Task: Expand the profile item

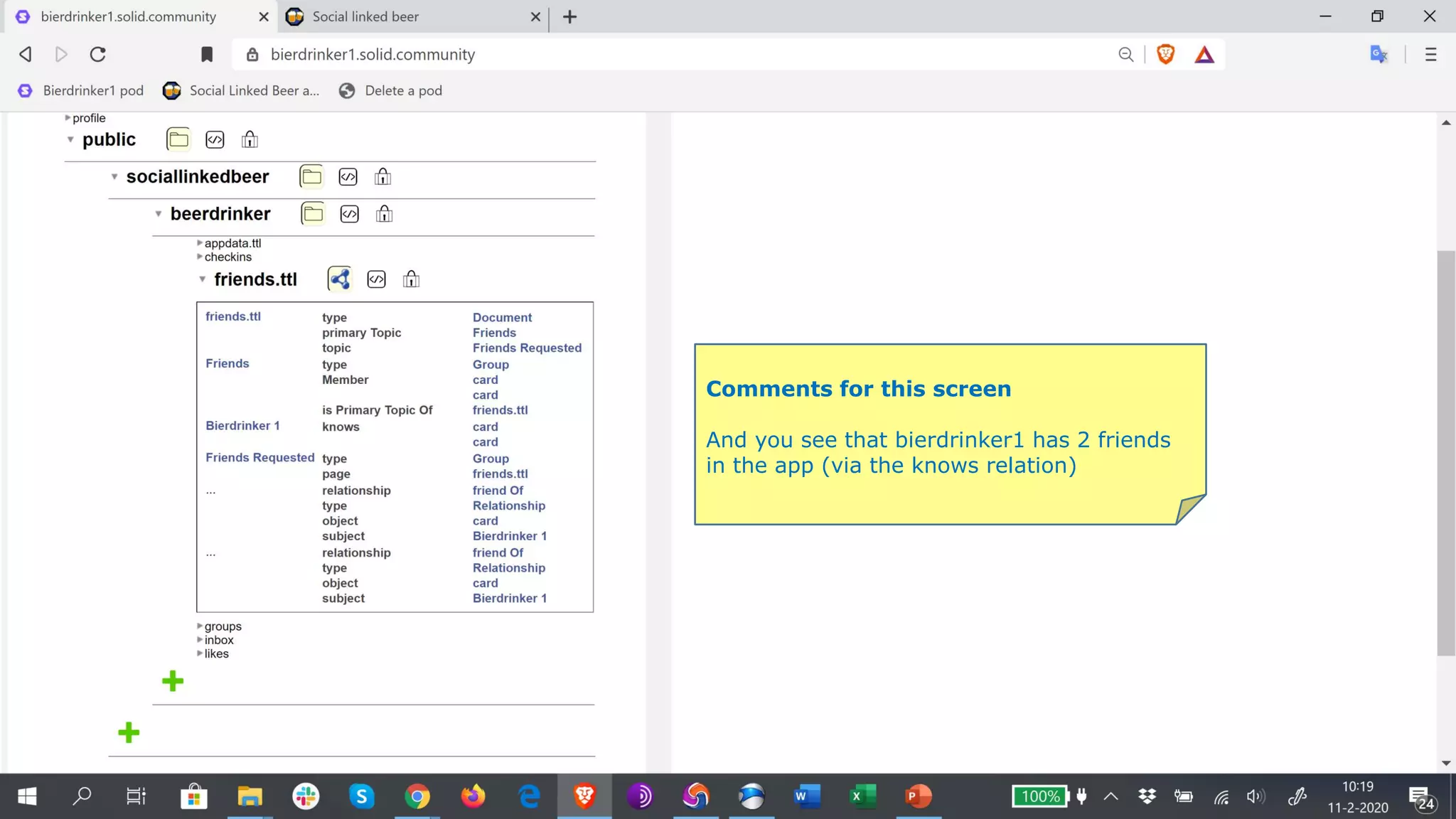Action: [x=68, y=117]
